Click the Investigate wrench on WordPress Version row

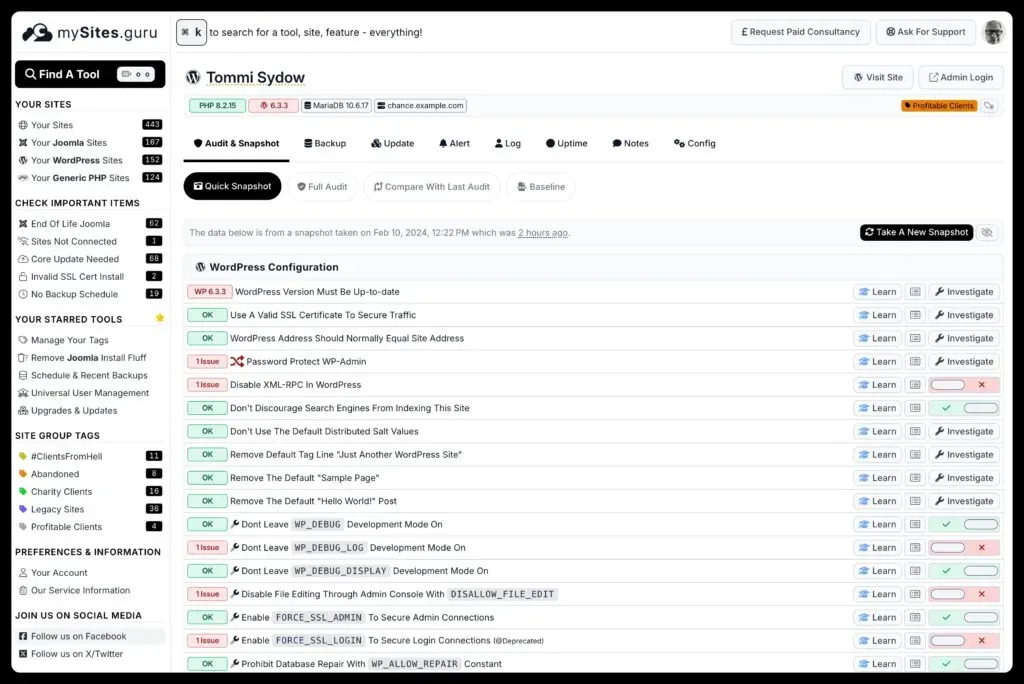963,291
